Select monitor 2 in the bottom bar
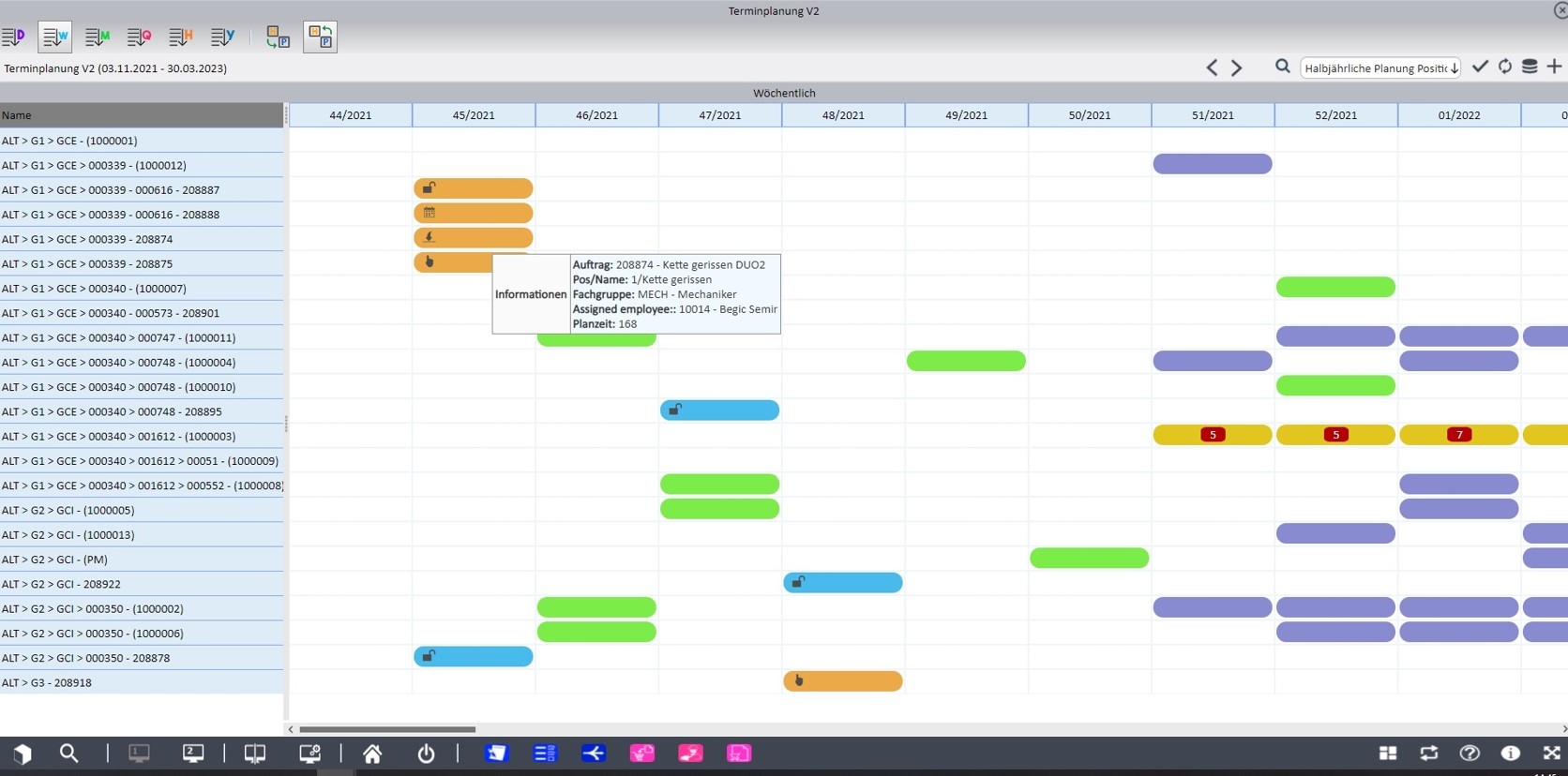Viewport: 1568px width, 776px height. [x=193, y=754]
